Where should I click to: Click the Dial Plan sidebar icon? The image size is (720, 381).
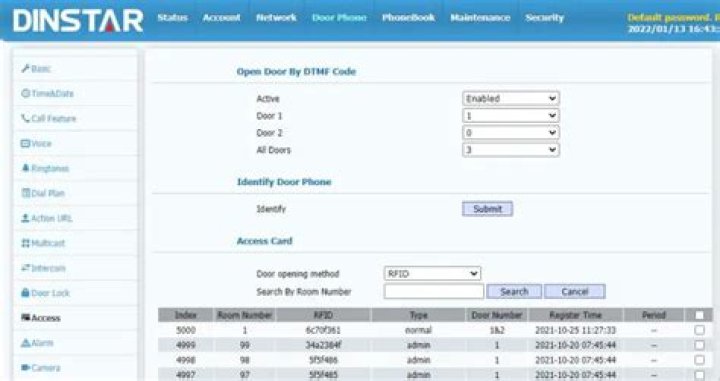point(26,193)
